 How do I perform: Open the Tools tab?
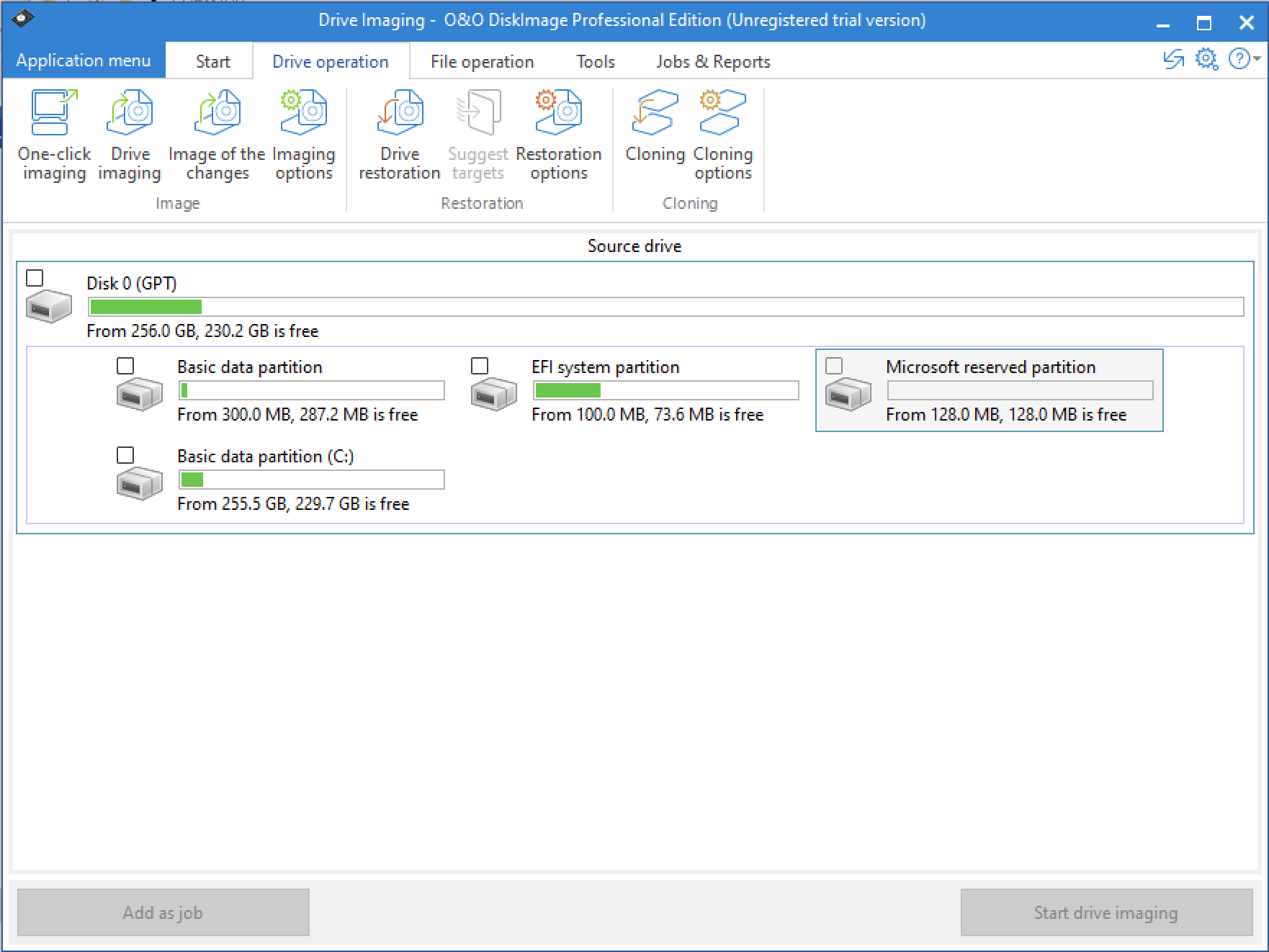(x=596, y=61)
